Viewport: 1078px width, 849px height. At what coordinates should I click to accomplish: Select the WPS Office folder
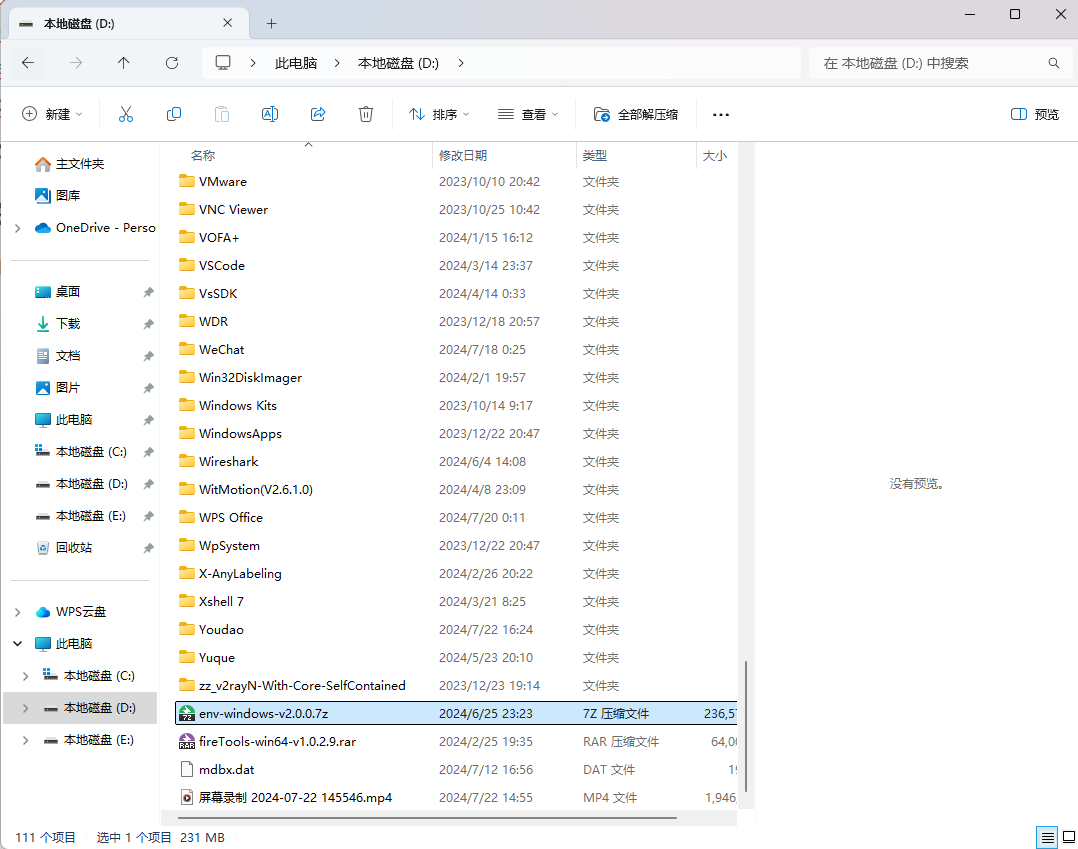(230, 518)
